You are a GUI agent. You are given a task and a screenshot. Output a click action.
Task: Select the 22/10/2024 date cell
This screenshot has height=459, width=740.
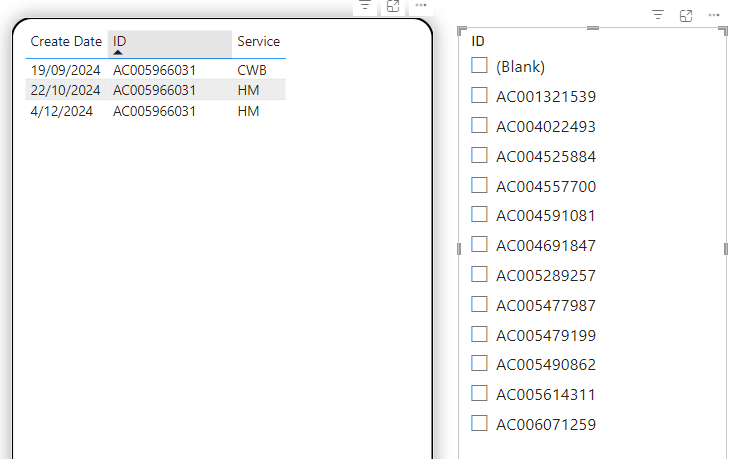65,90
